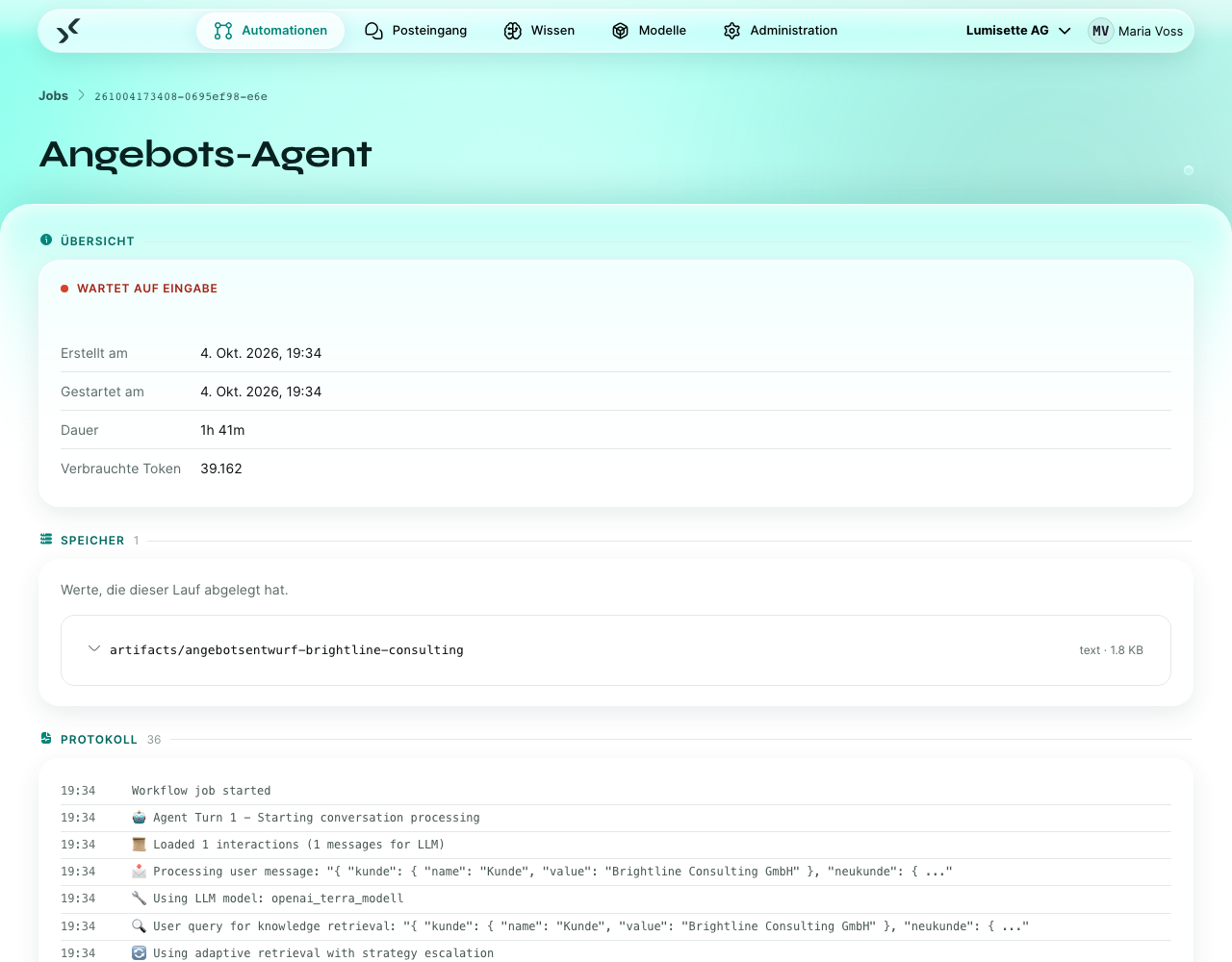Open the Lumisette AG organization dropdown

click(x=1018, y=31)
